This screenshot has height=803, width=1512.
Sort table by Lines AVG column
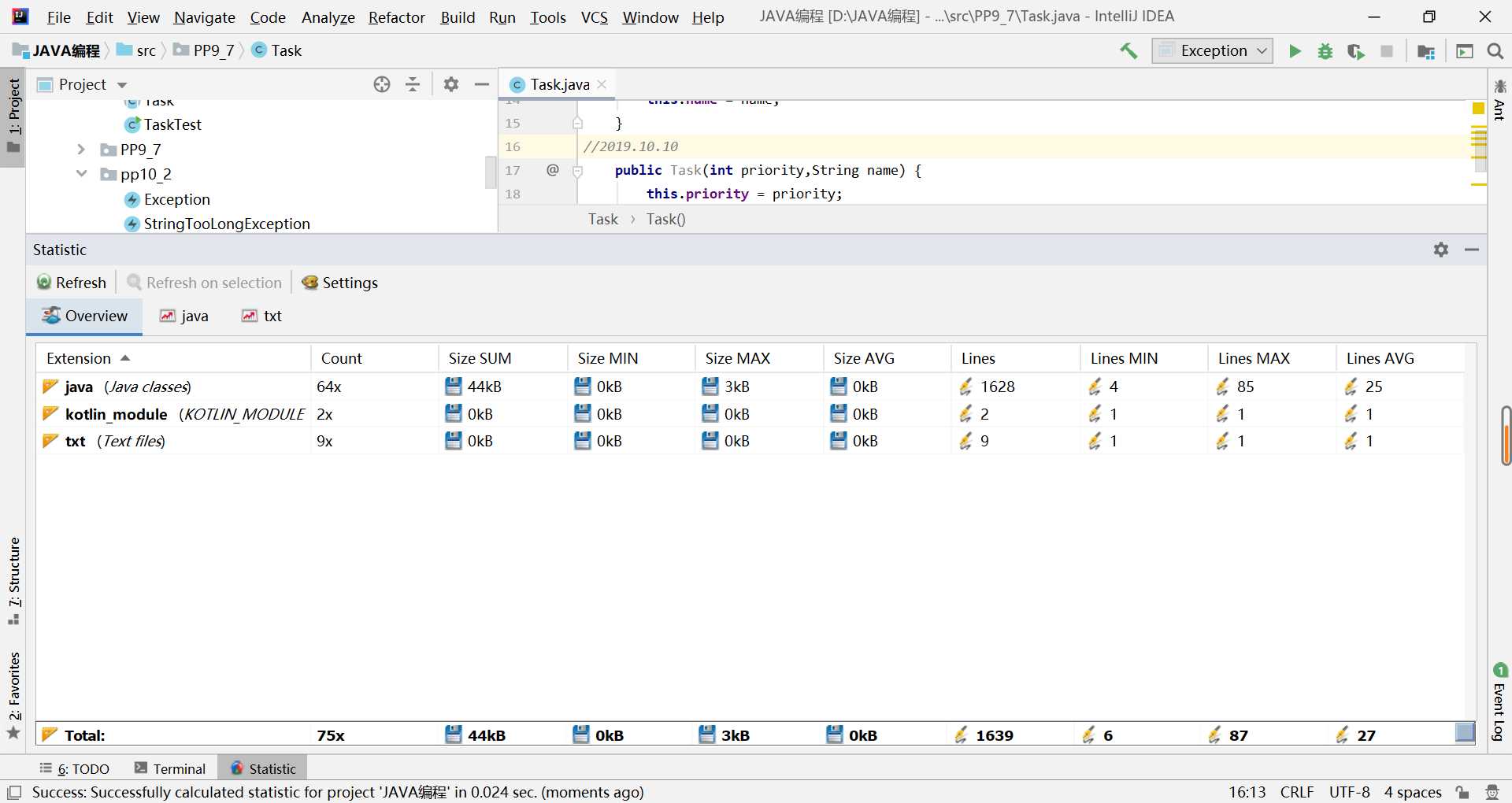pos(1400,358)
